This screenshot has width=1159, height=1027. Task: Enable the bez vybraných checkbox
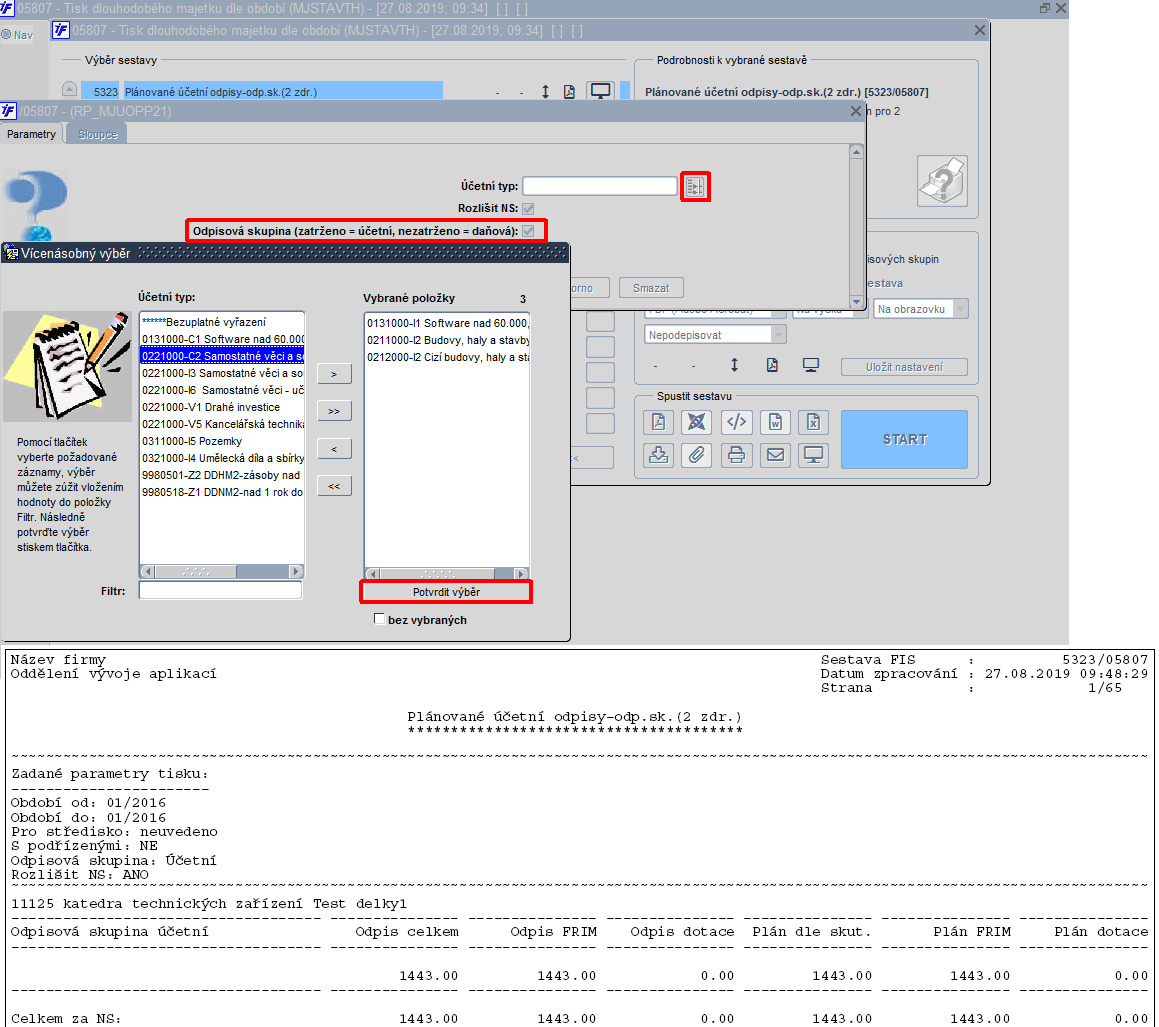(379, 619)
